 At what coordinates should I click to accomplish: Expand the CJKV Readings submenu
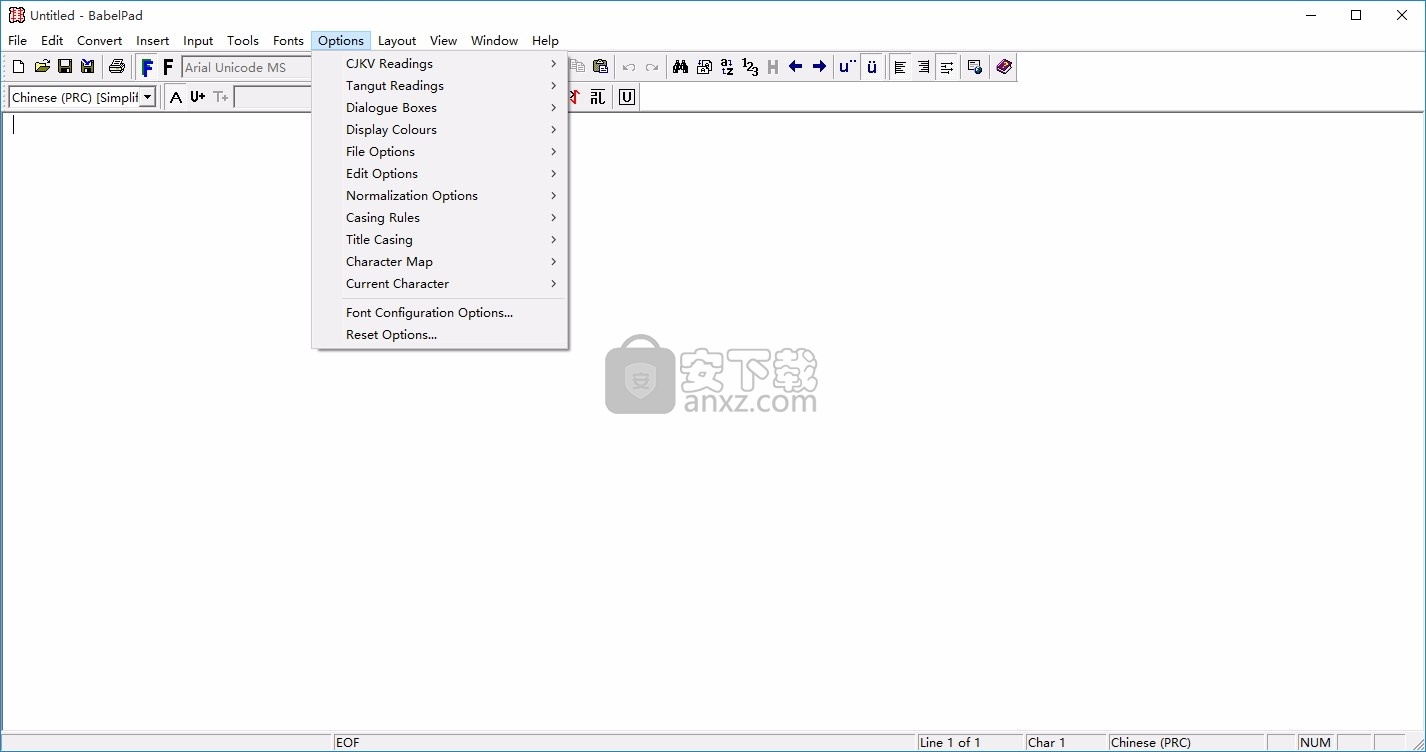pyautogui.click(x=440, y=64)
